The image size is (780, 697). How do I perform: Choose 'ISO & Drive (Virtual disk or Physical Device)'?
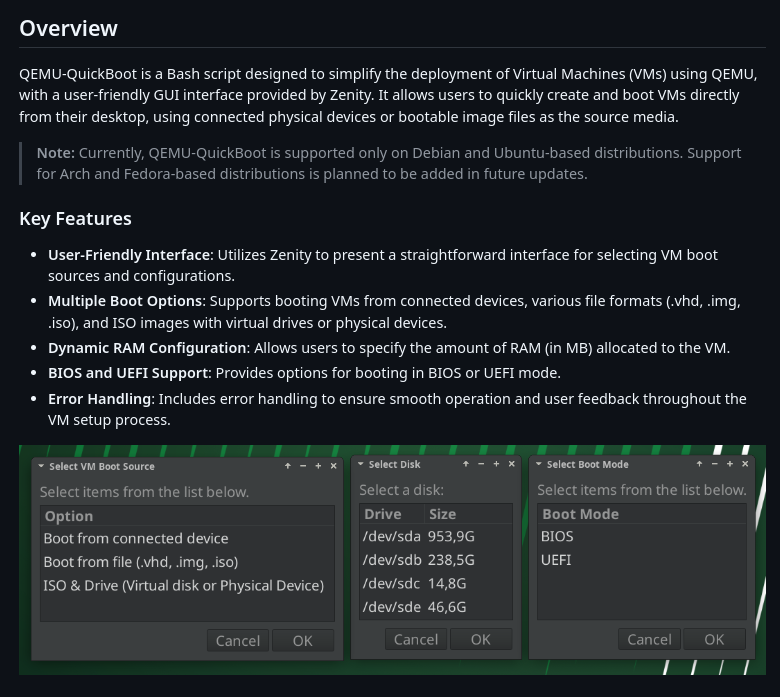[187, 586]
